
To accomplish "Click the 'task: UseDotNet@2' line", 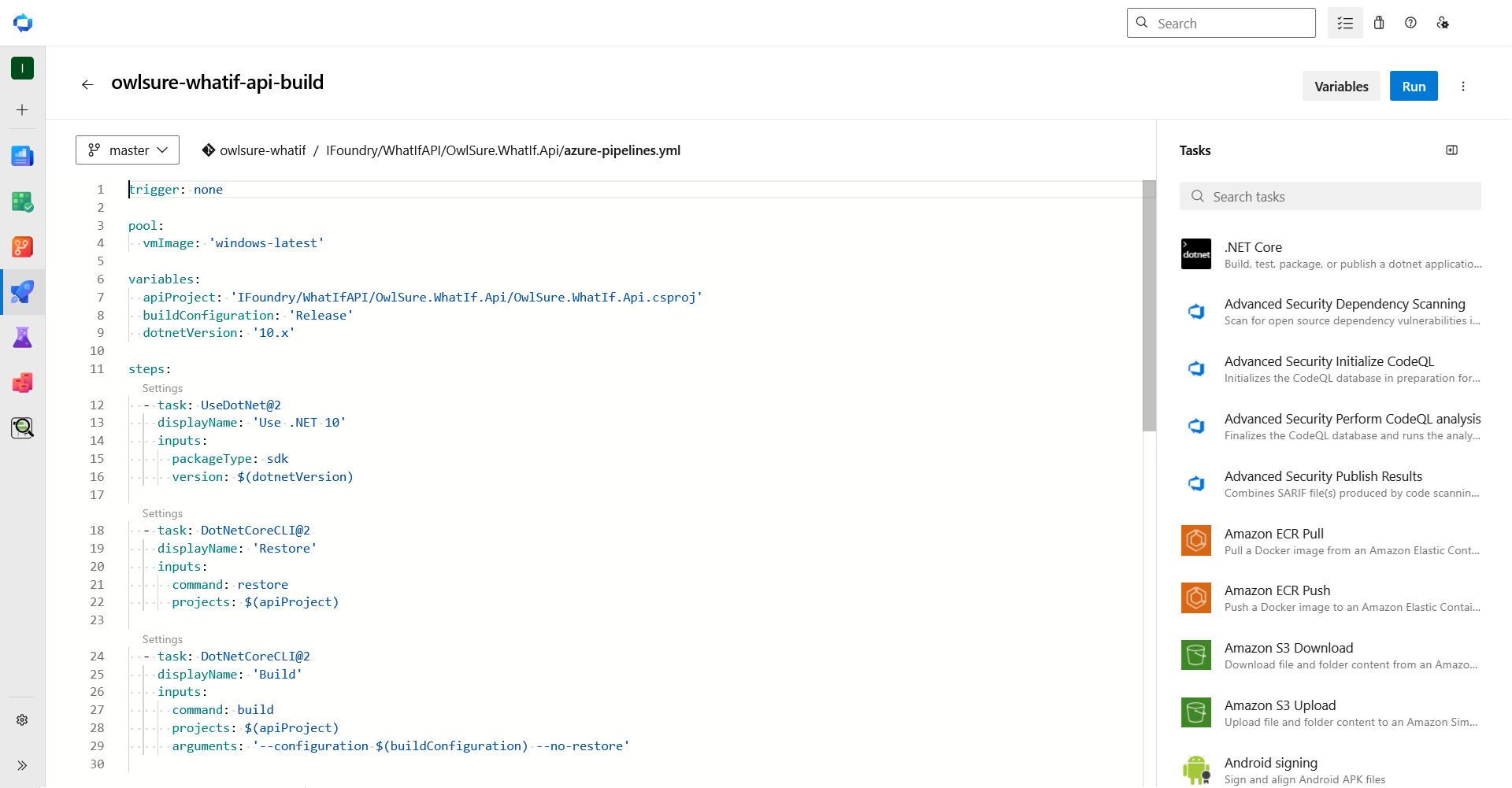I will tap(212, 405).
